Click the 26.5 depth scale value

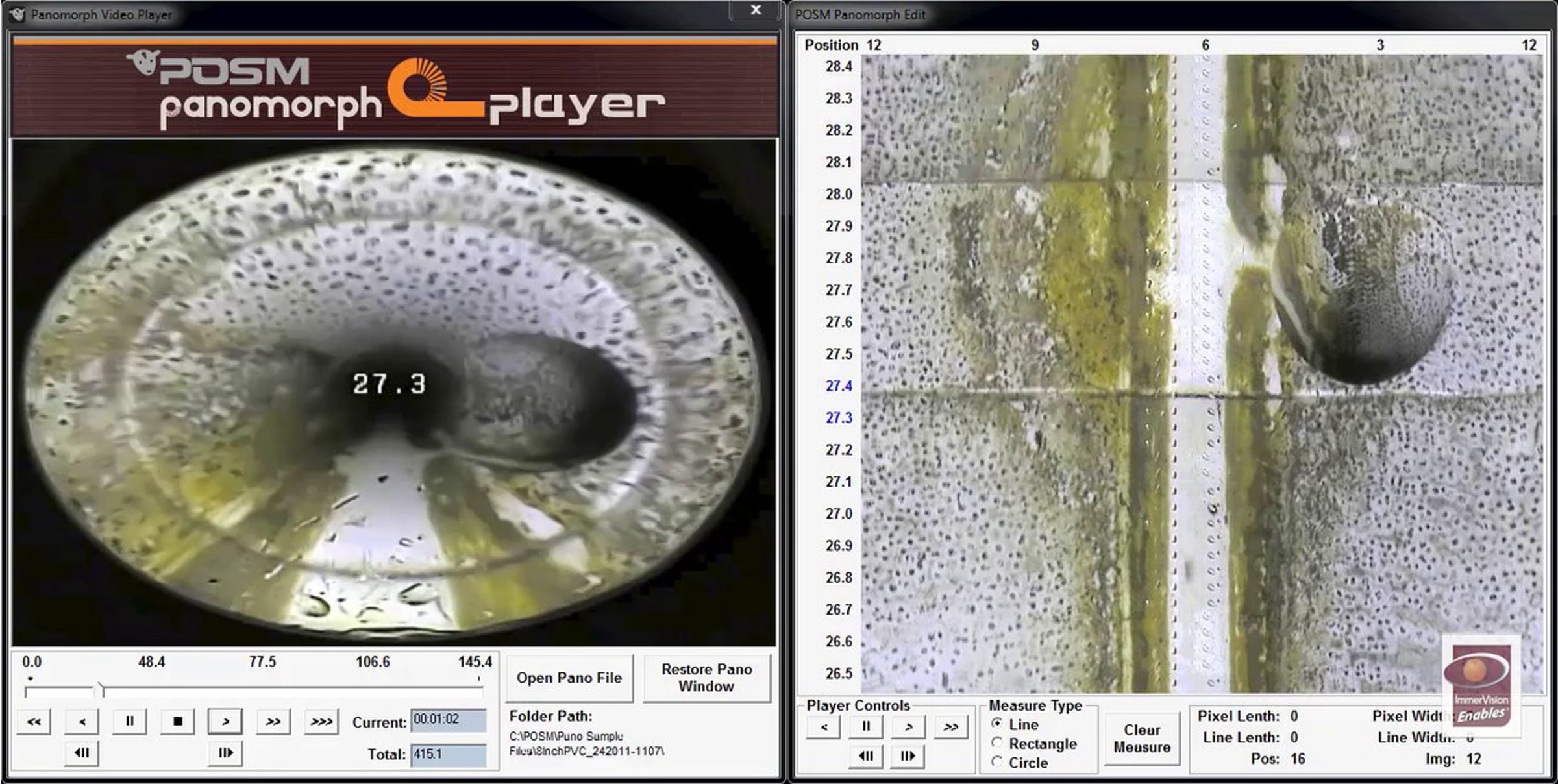tap(839, 674)
